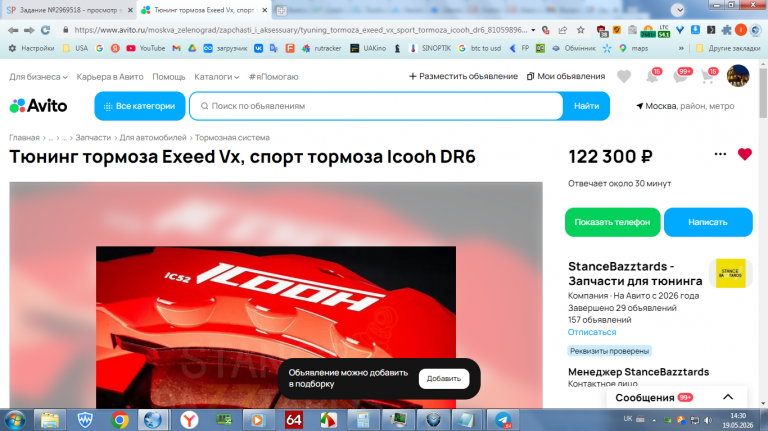Click Добавить in collection popup
The width and height of the screenshot is (768, 431).
443,379
